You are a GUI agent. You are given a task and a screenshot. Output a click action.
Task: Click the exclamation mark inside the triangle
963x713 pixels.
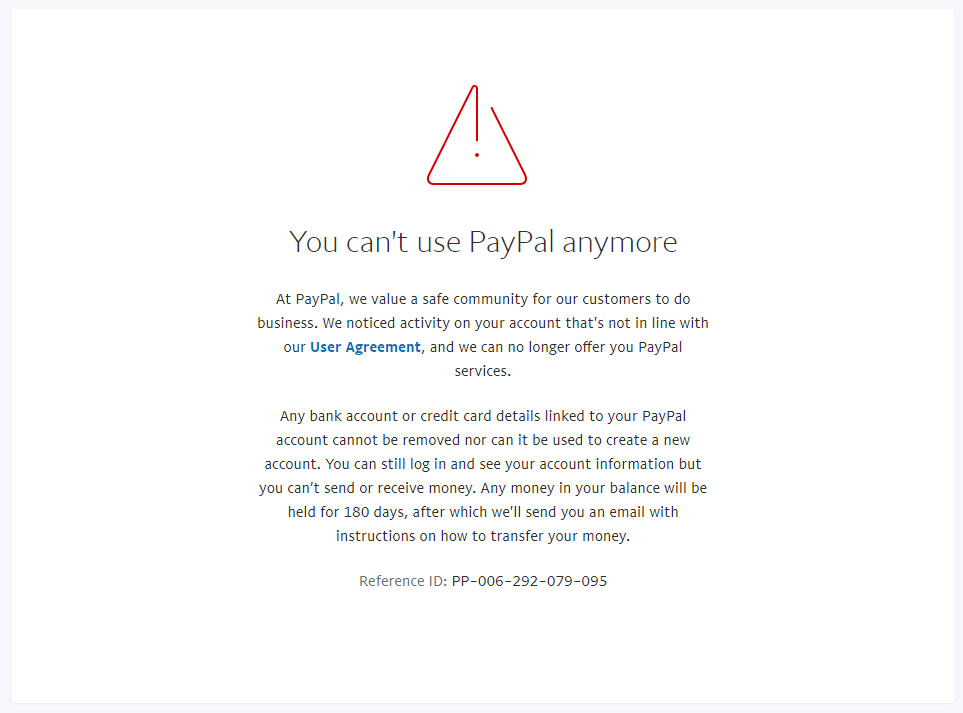coord(477,122)
